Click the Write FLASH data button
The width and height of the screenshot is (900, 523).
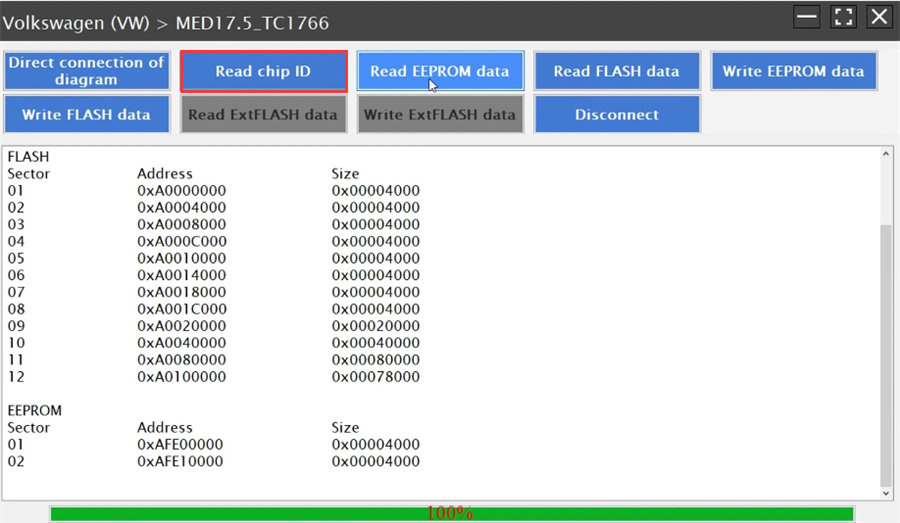point(86,114)
